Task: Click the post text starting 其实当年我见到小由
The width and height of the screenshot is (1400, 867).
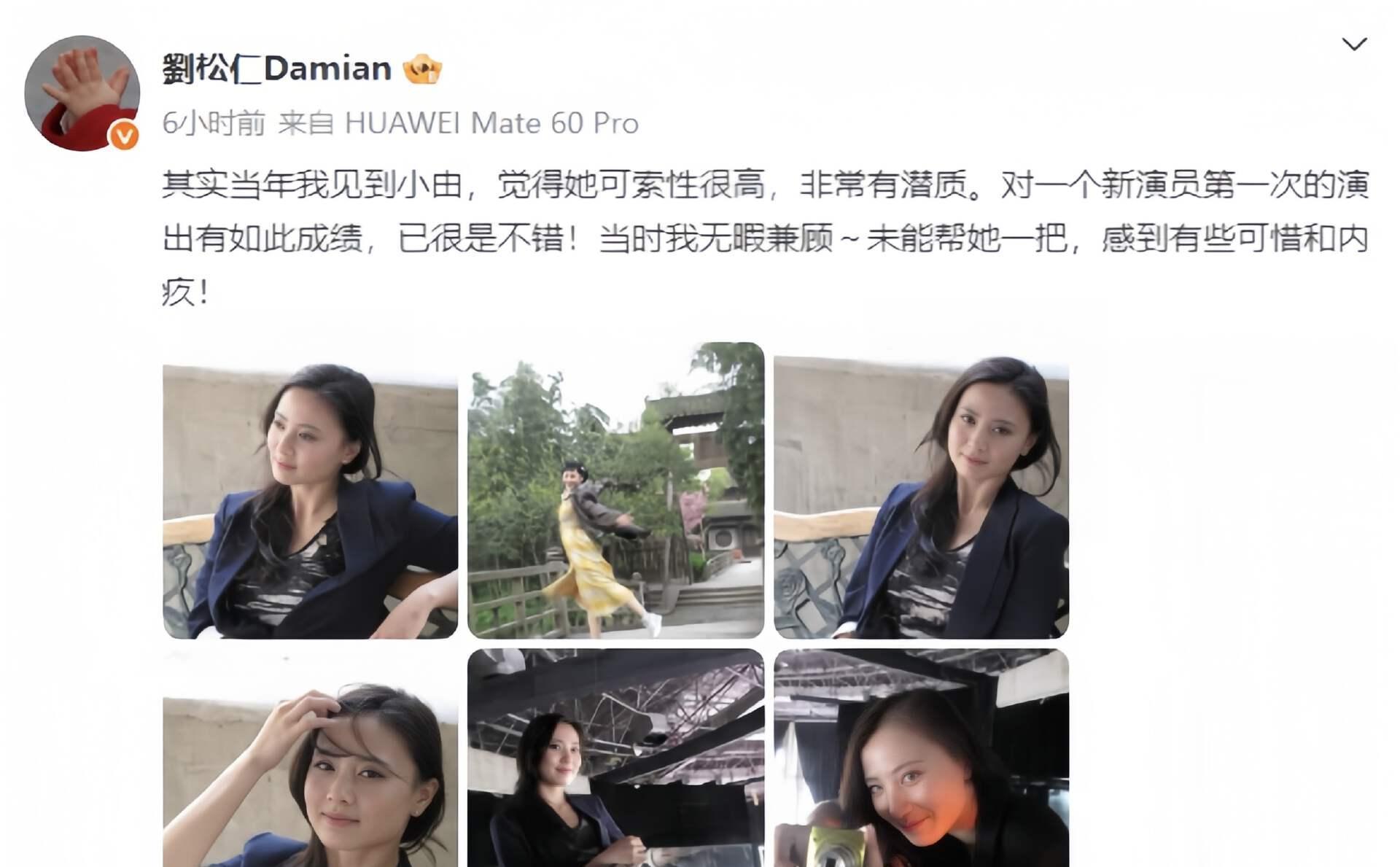Action: (x=766, y=185)
